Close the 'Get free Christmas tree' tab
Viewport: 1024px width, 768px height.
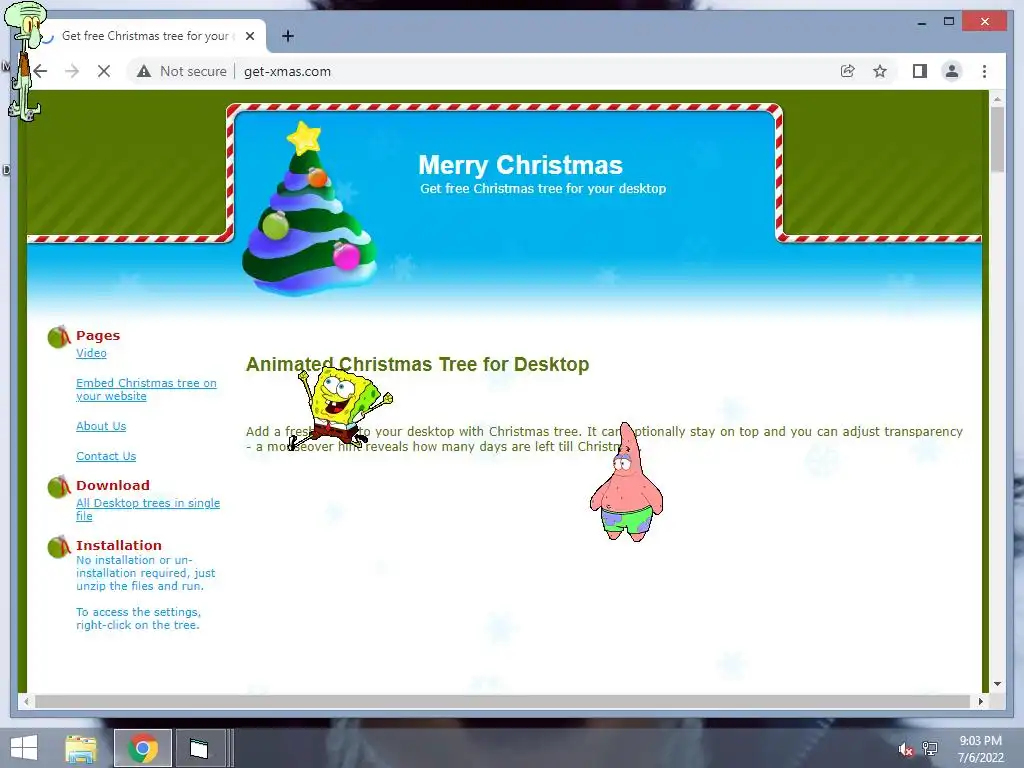click(249, 36)
